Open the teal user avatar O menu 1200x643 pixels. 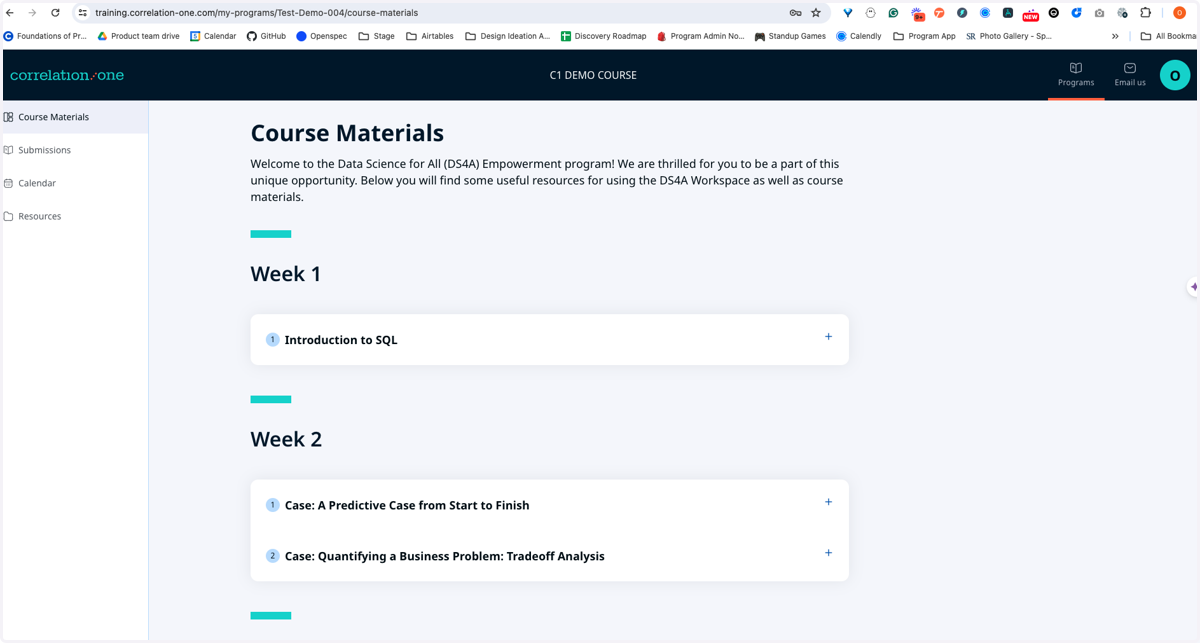1175,75
